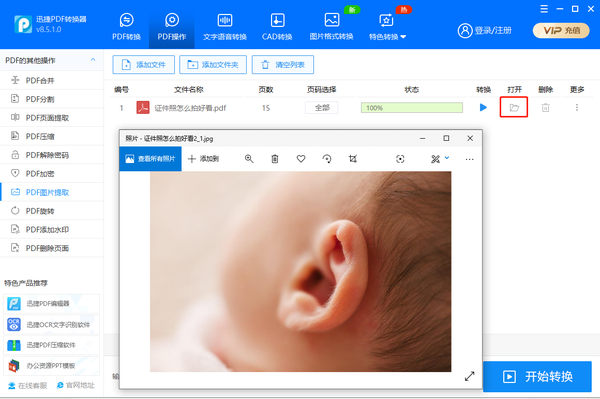Open the output folder icon in file row
Viewport: 600px width, 399px height.
pos(514,107)
